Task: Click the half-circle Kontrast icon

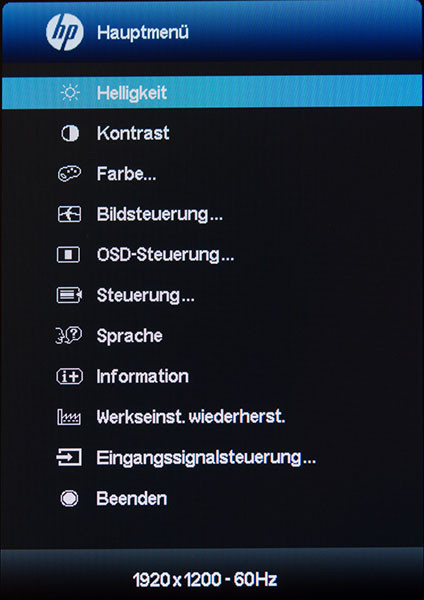Action: (70, 134)
